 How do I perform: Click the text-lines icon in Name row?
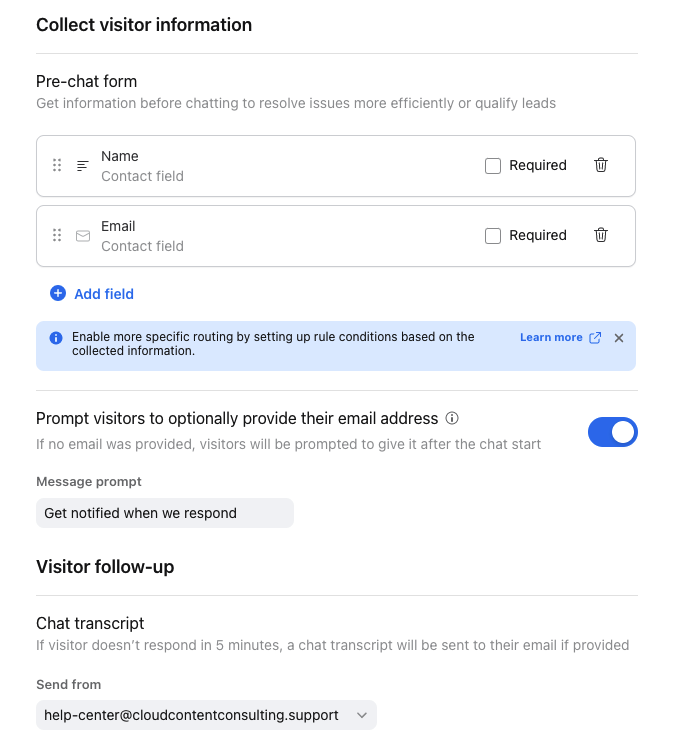pyautogui.click(x=83, y=166)
